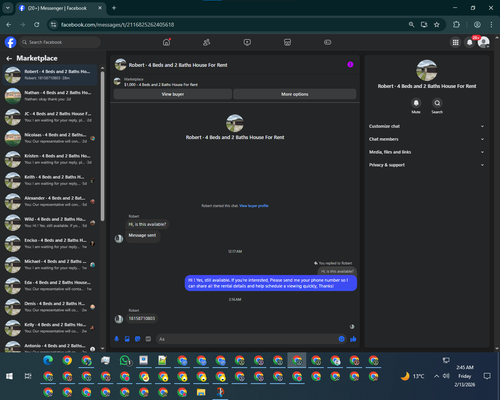The image size is (500, 400).
Task: Click the conversation list scrollbar
Action: click(102, 147)
